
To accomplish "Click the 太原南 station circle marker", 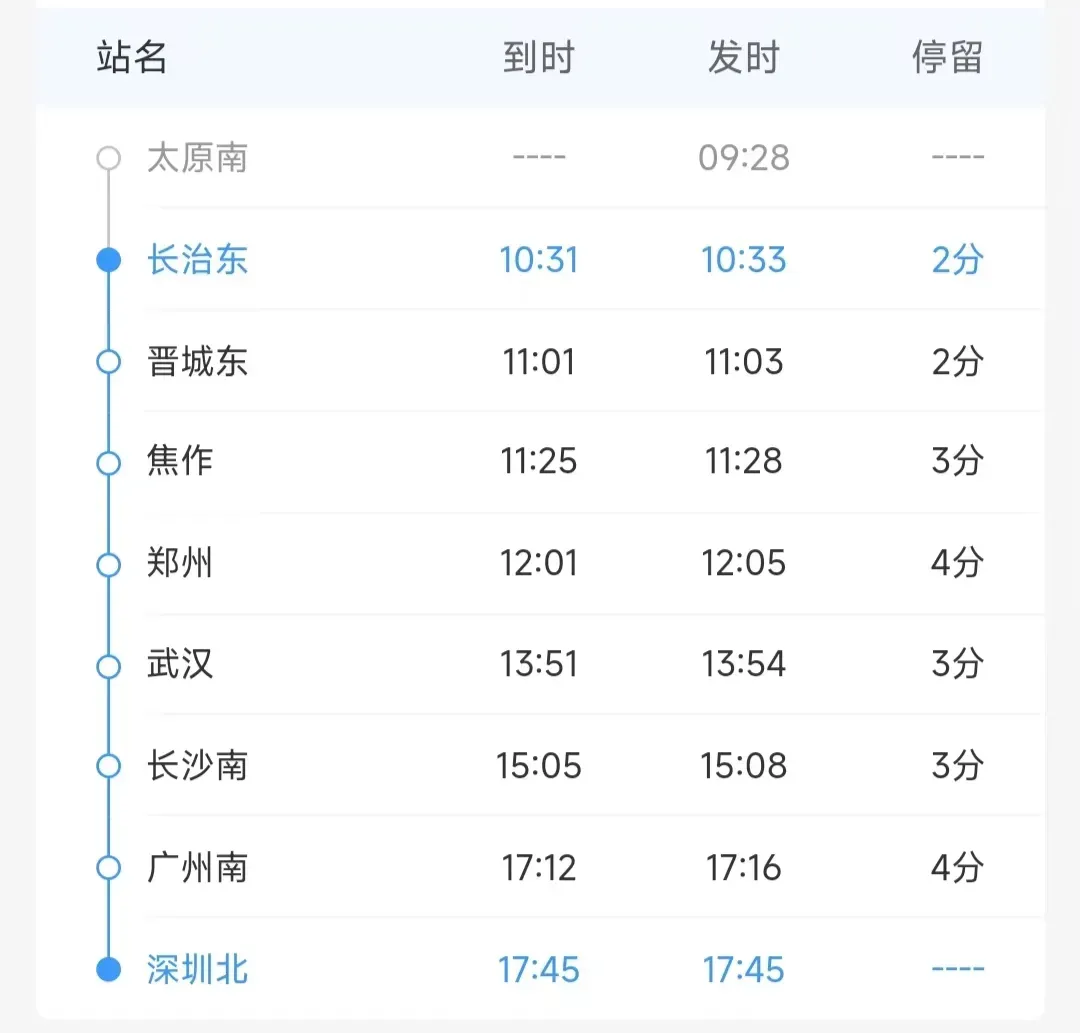I will [x=108, y=158].
